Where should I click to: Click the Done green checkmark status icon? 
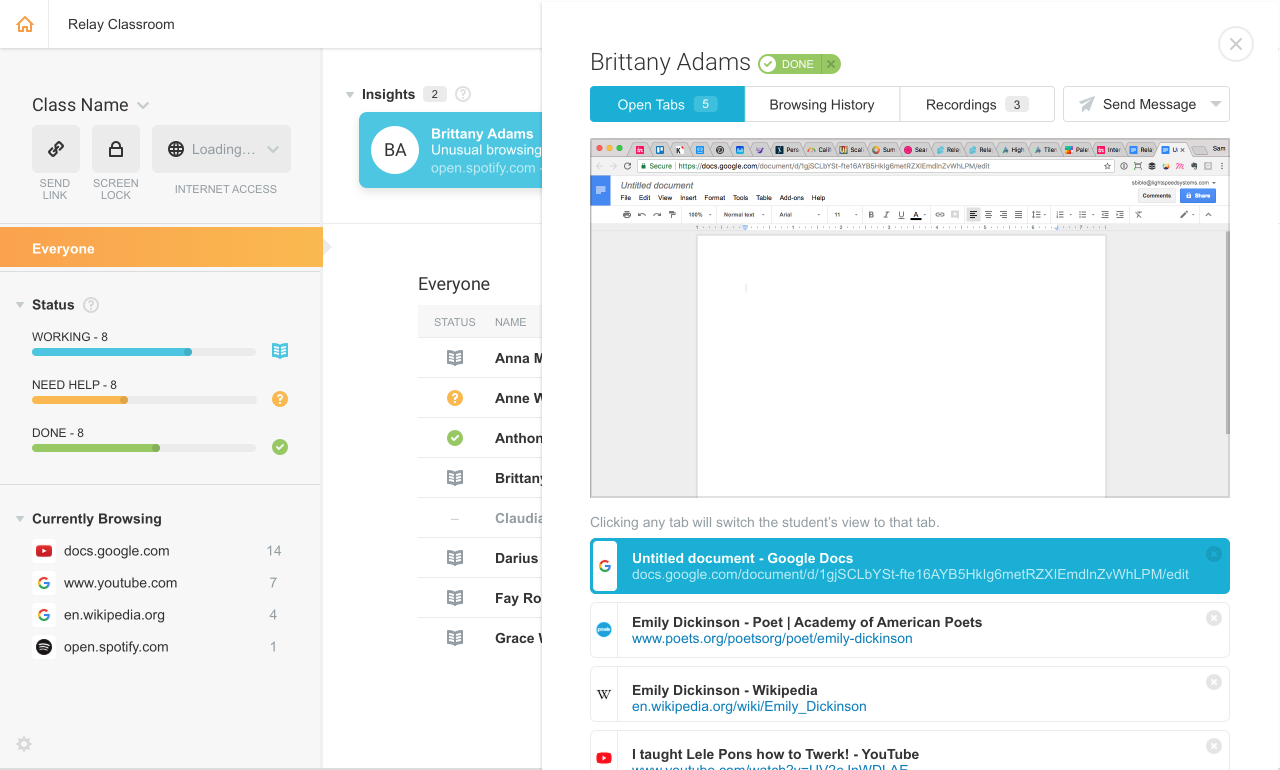280,447
